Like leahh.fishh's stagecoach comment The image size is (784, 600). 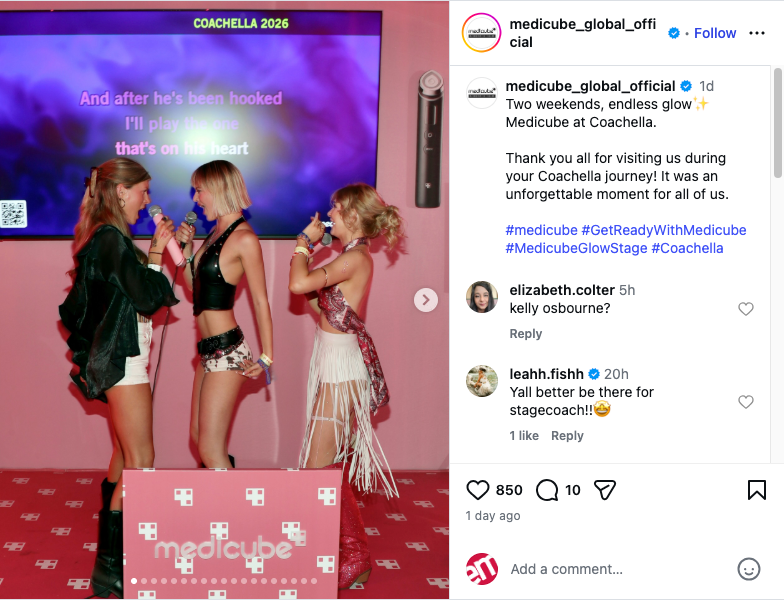tap(746, 402)
